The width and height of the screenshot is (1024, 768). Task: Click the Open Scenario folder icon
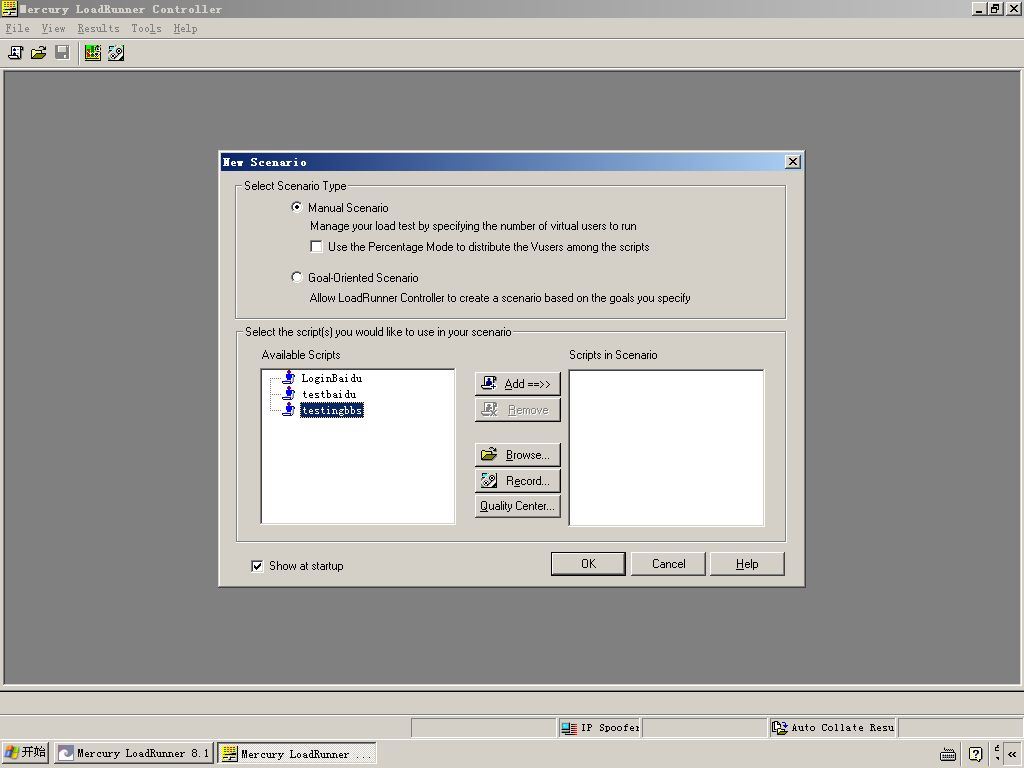[x=39, y=53]
